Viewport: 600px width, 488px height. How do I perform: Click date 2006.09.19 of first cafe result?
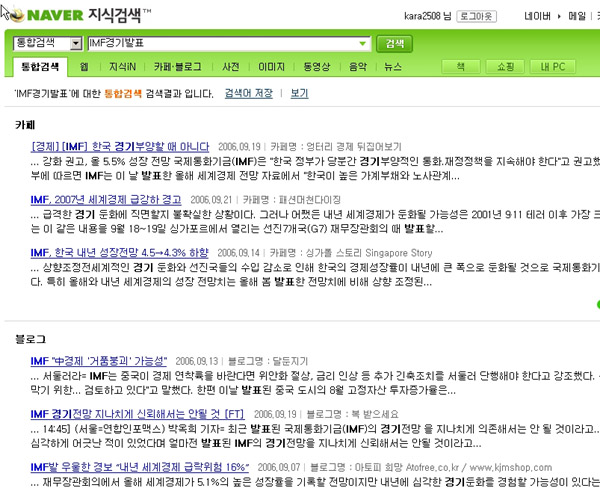tap(239, 147)
